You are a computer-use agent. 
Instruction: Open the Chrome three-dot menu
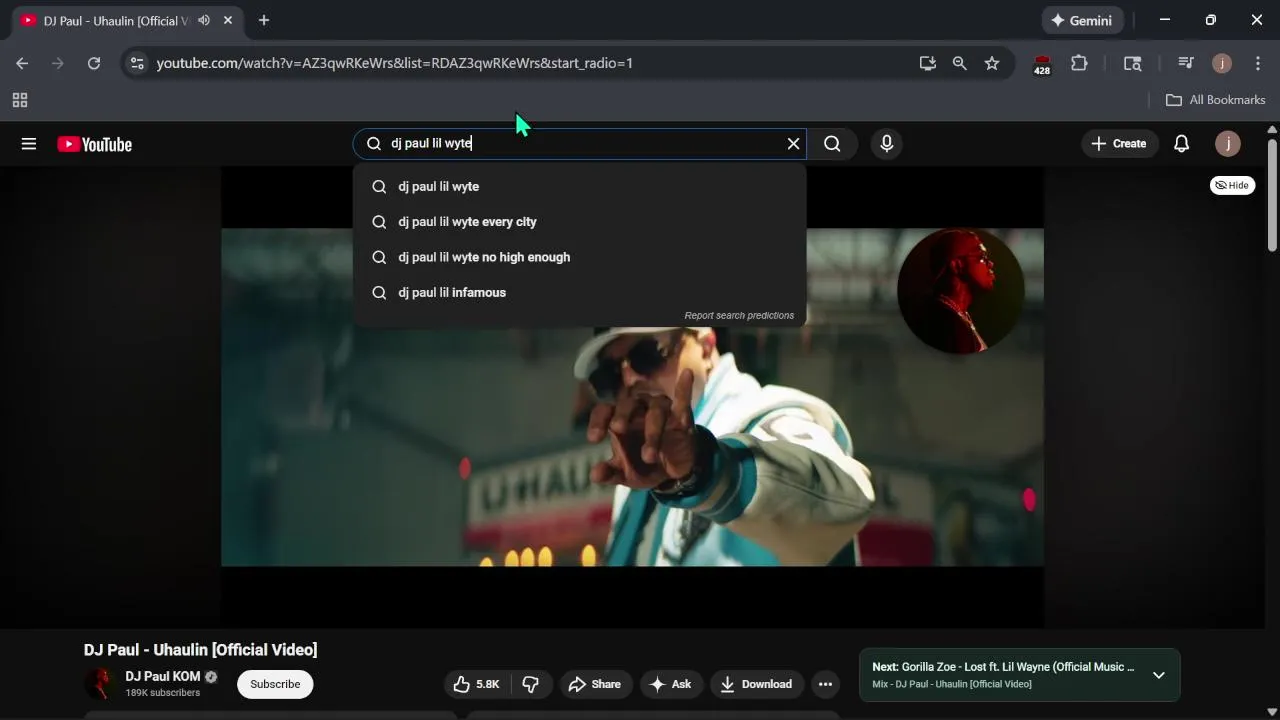[x=1258, y=63]
